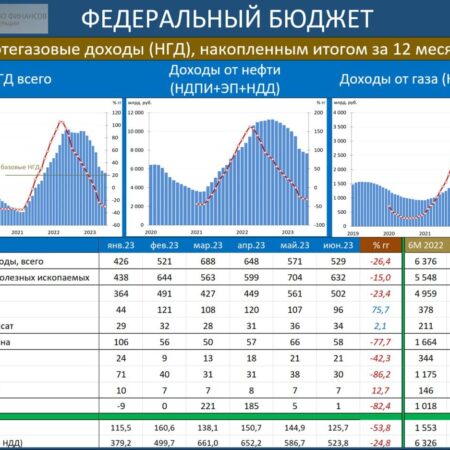
Task: Click the '1 664' total cell
Action: click(x=426, y=342)
